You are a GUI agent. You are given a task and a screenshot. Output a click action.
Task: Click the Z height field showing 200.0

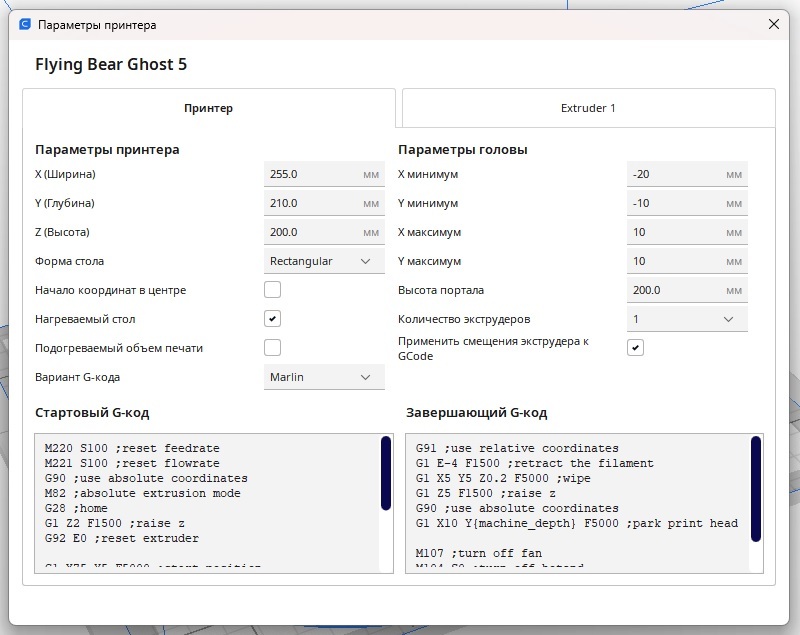click(324, 232)
